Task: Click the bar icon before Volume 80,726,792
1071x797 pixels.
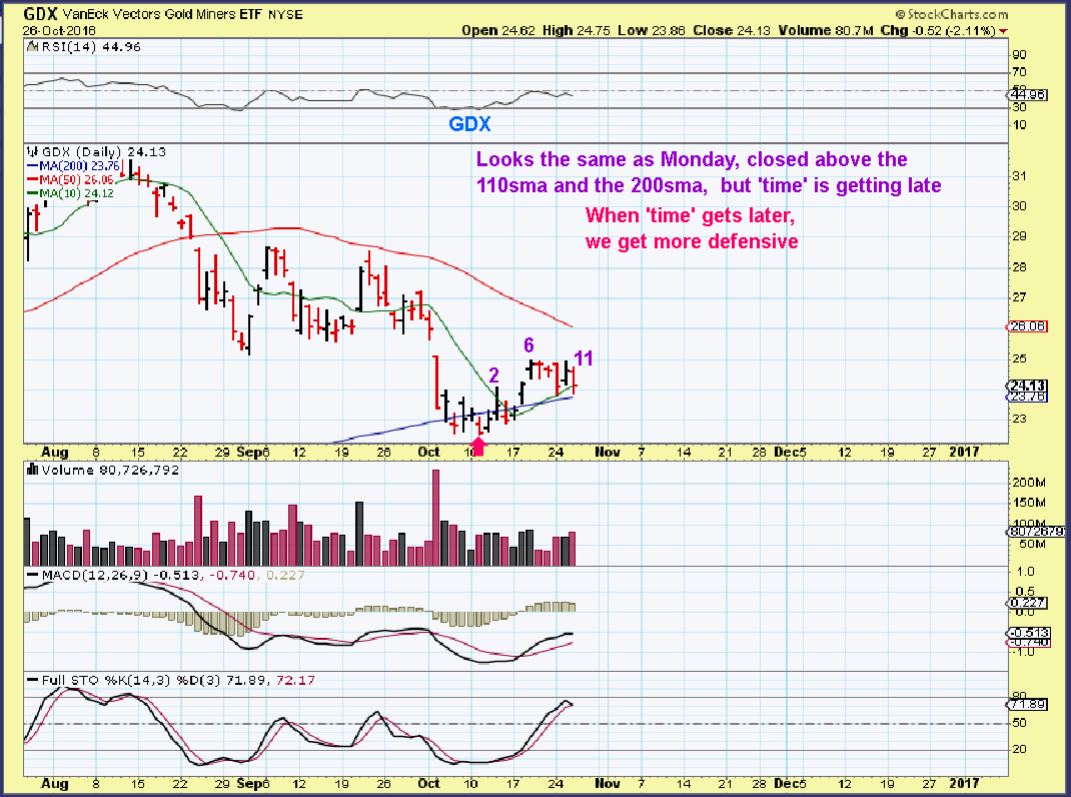Action: click(x=31, y=470)
